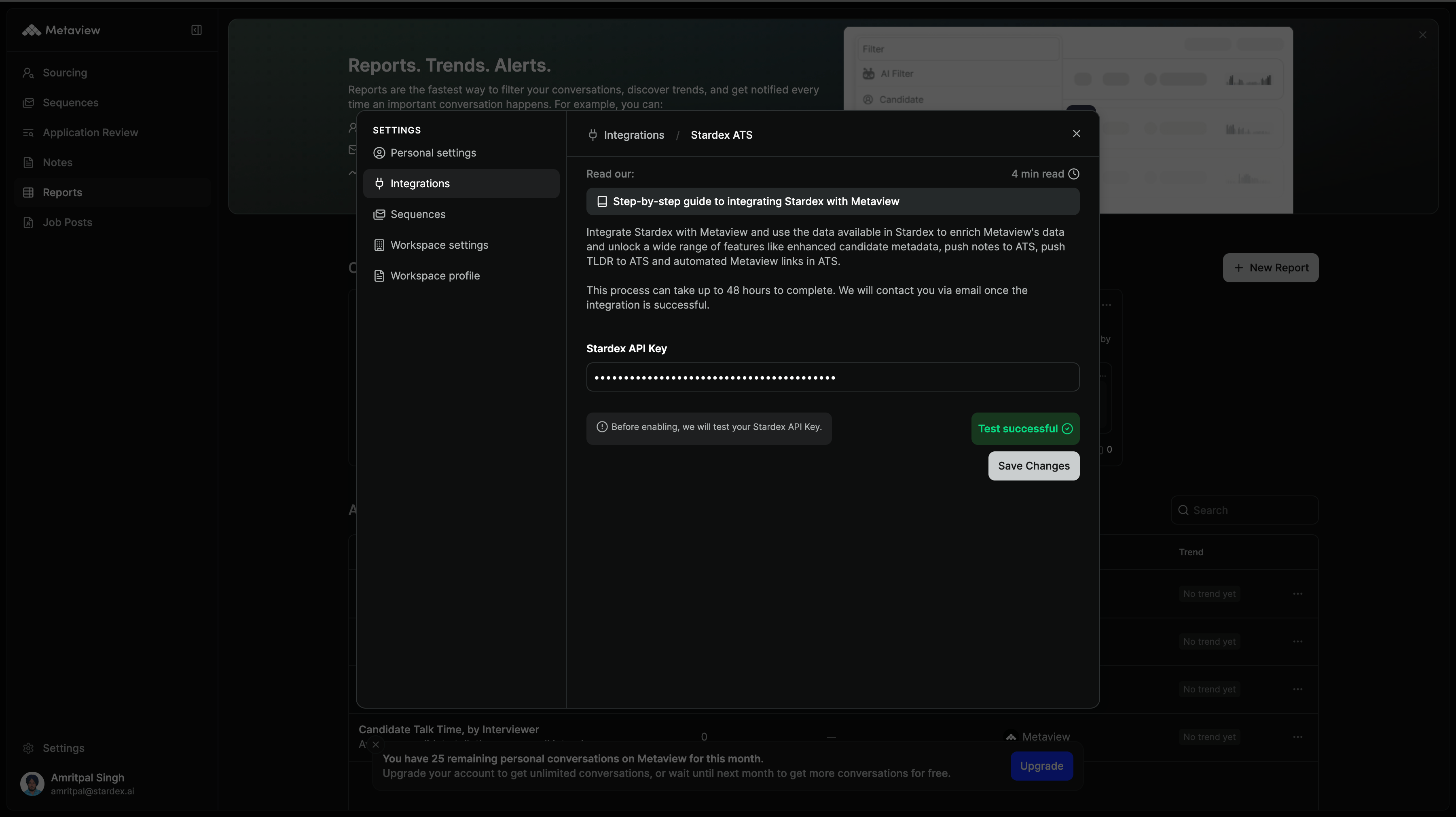Viewport: 1456px width, 817px height.
Task: Open Sequences in the main sidebar
Action: pos(112,103)
